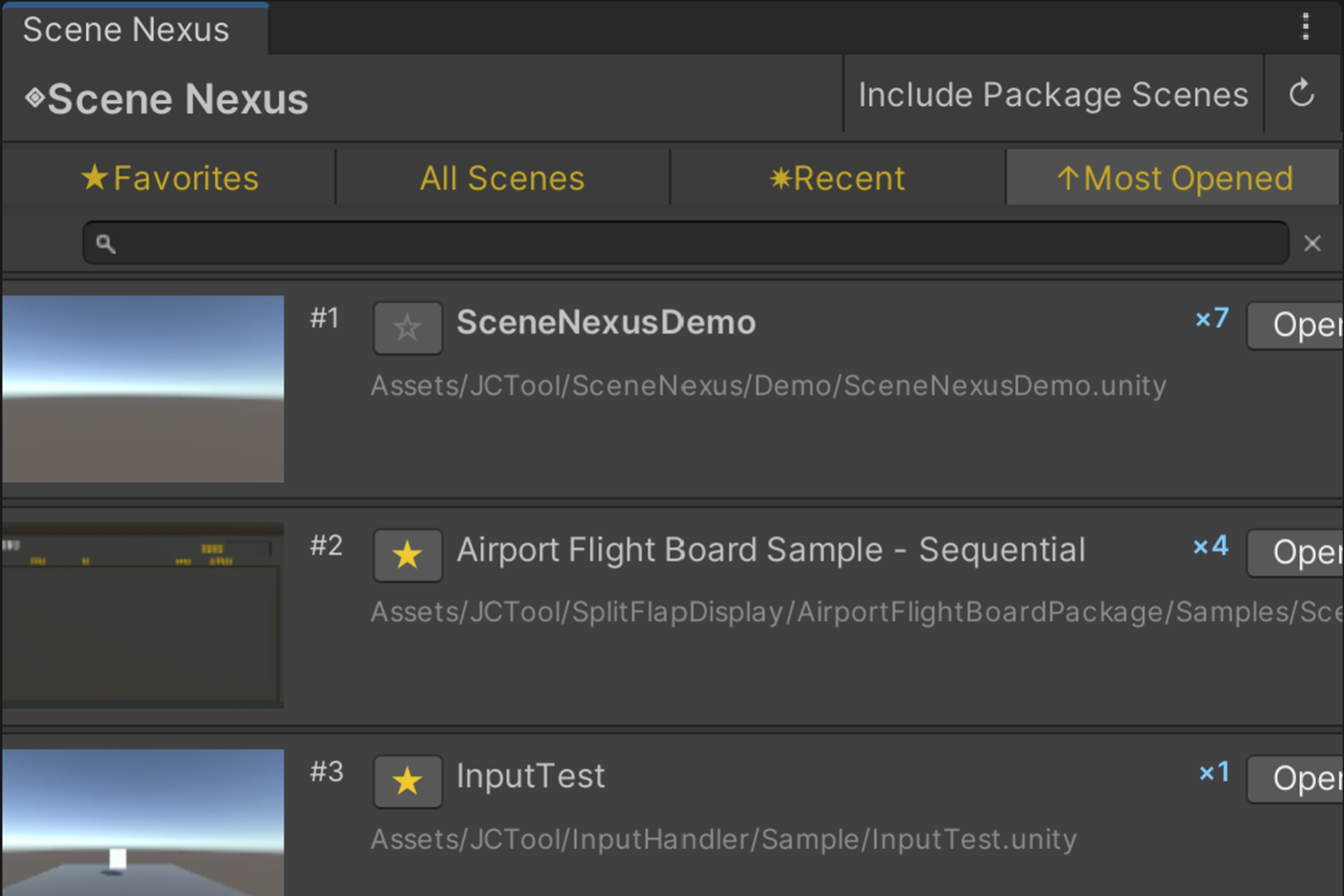This screenshot has width=1344, height=896.
Task: Click the ×7 open count
Action: click(x=1212, y=318)
